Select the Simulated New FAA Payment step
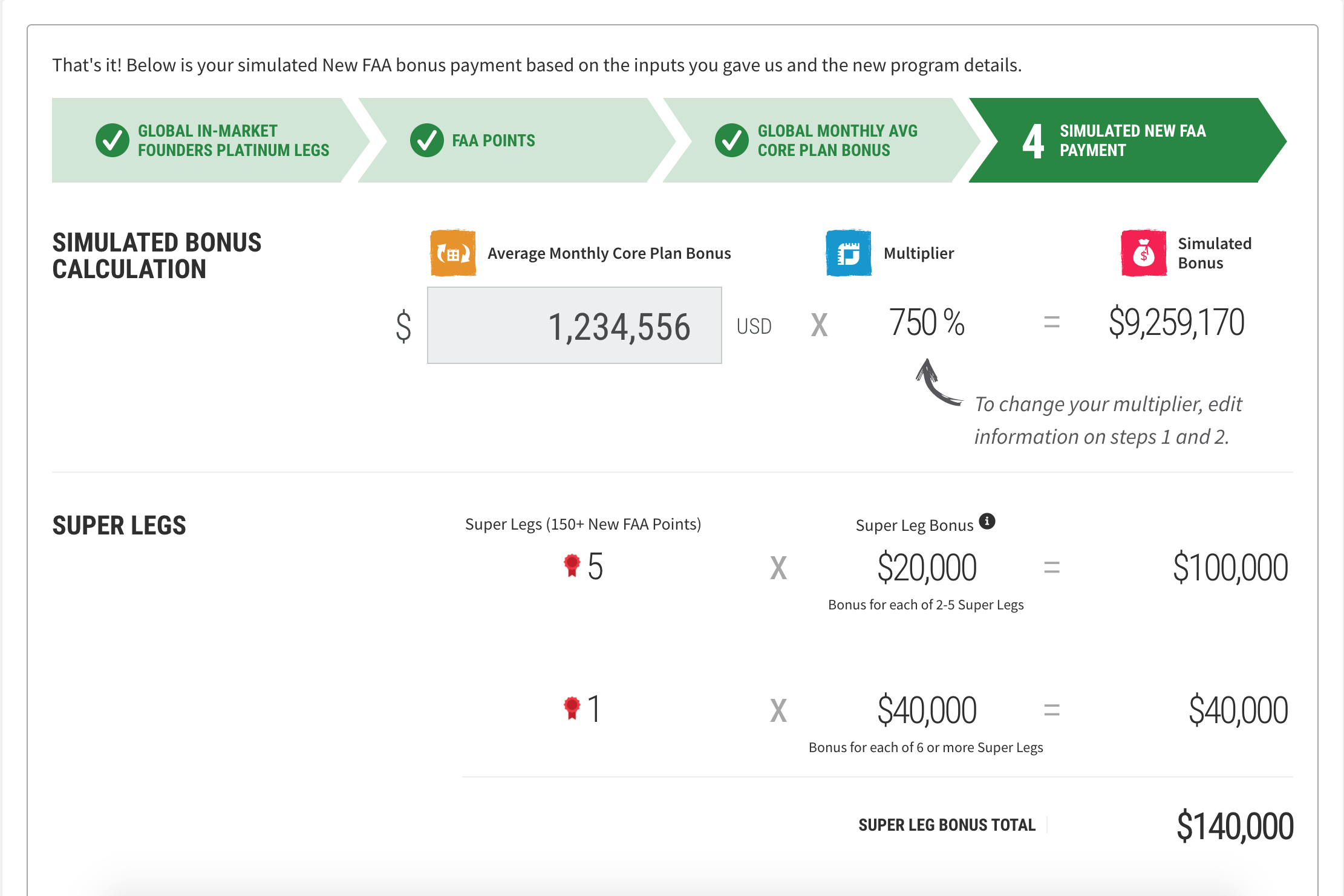This screenshot has height=896, width=1344. click(1132, 140)
